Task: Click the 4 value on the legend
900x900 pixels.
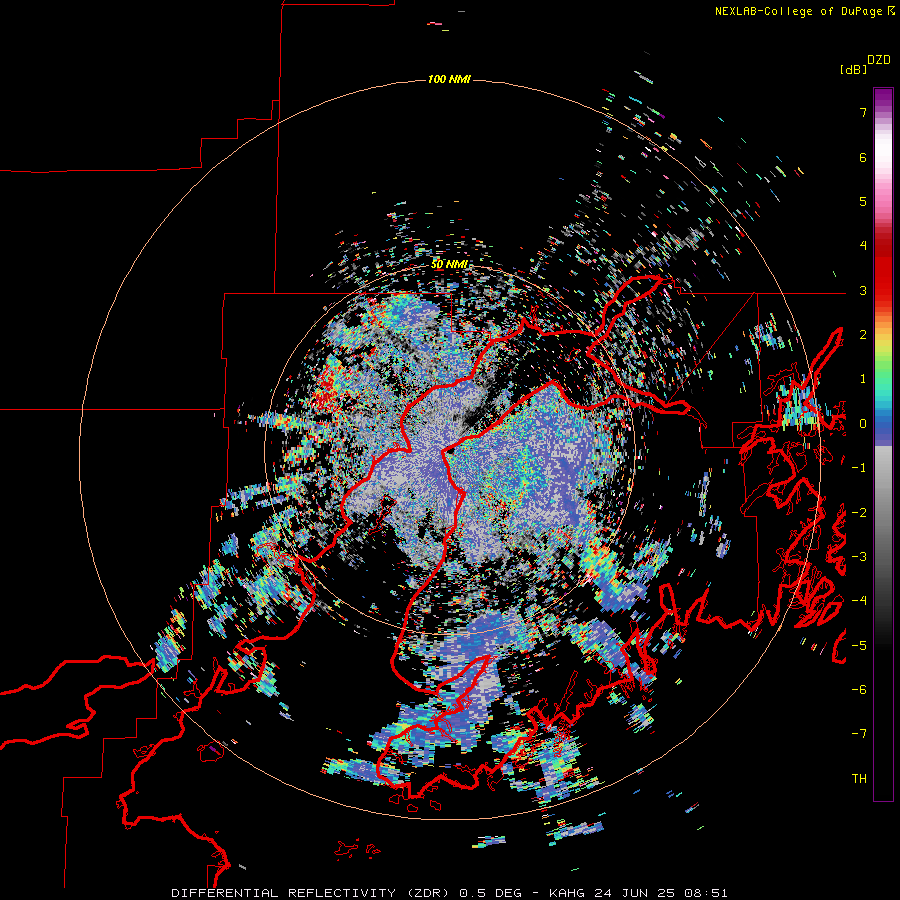Action: click(863, 246)
